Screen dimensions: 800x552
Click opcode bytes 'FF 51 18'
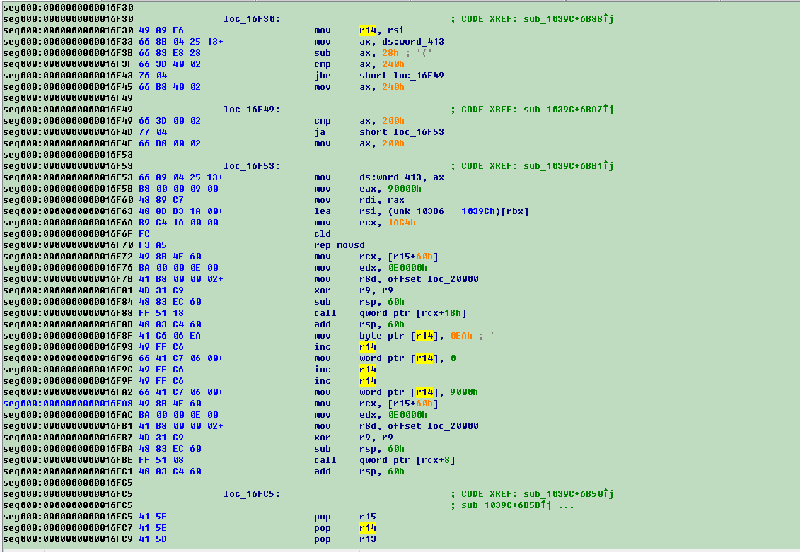pos(161,313)
